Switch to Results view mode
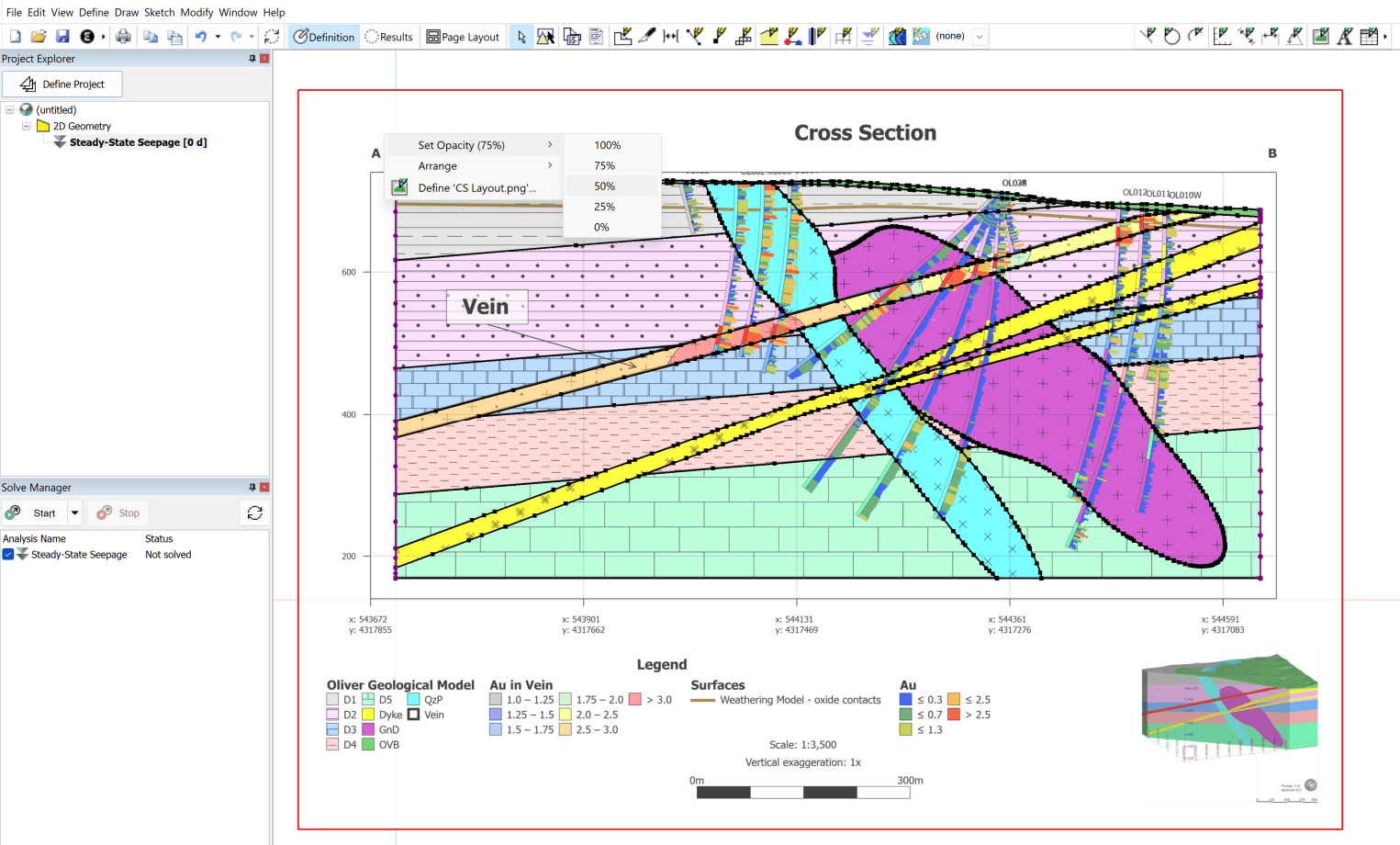This screenshot has width=1400, height=845. 389,37
